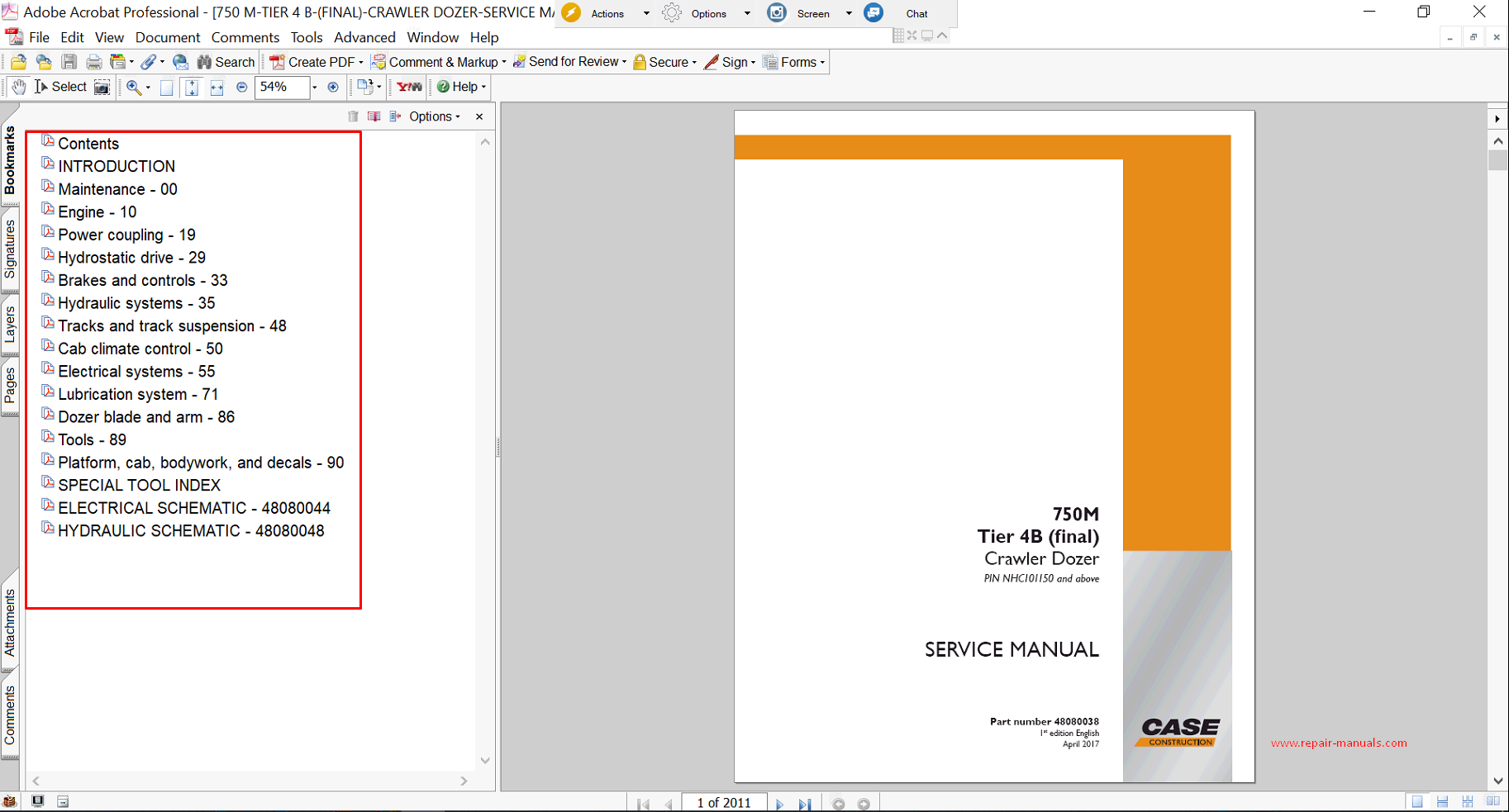
Task: Open HYDRAULIC SCHEMATIC - 48080048 bookmark
Action: point(191,531)
